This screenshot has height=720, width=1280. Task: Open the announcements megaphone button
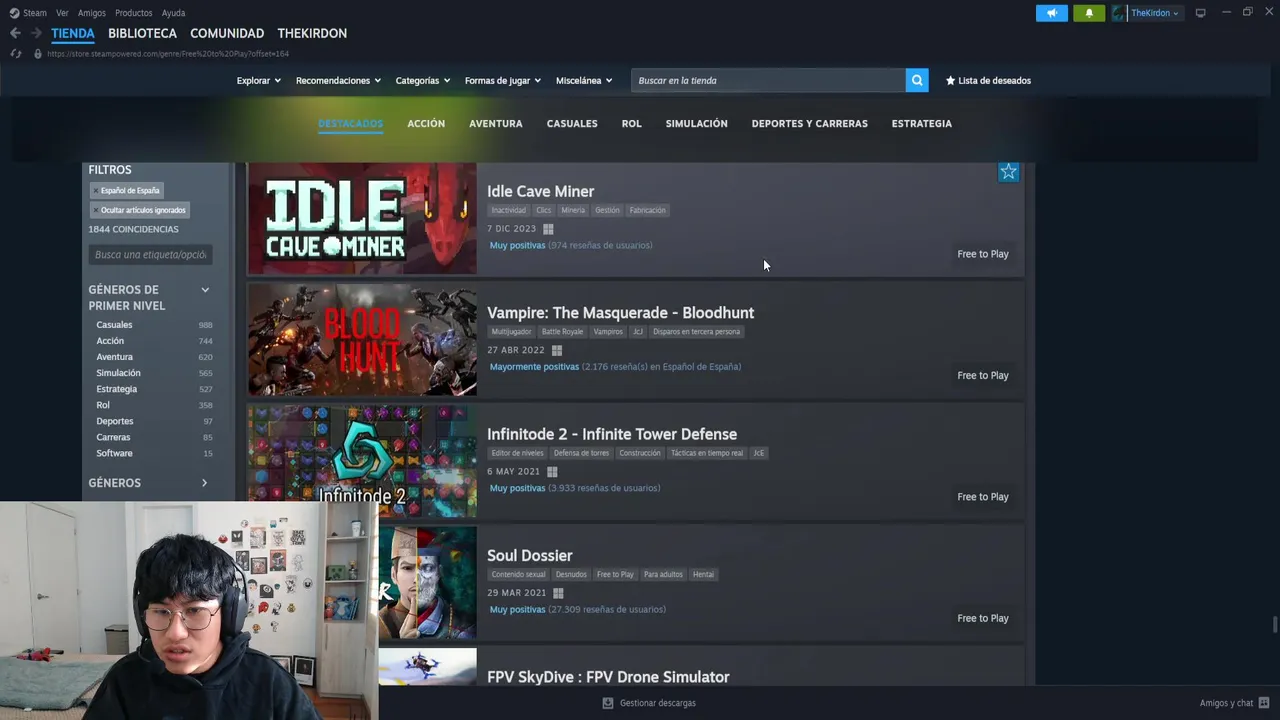point(1052,13)
